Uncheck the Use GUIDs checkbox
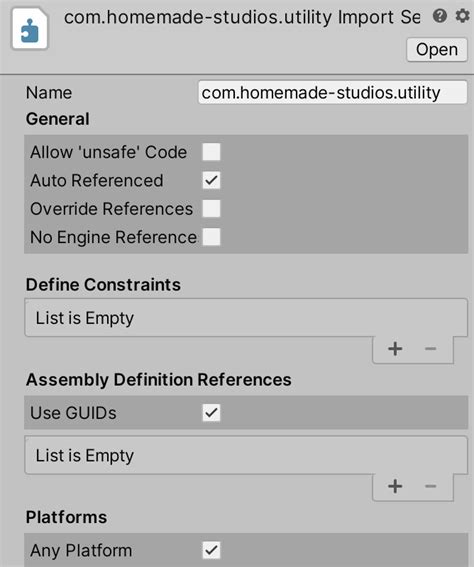This screenshot has width=474, height=567. pyautogui.click(x=212, y=413)
